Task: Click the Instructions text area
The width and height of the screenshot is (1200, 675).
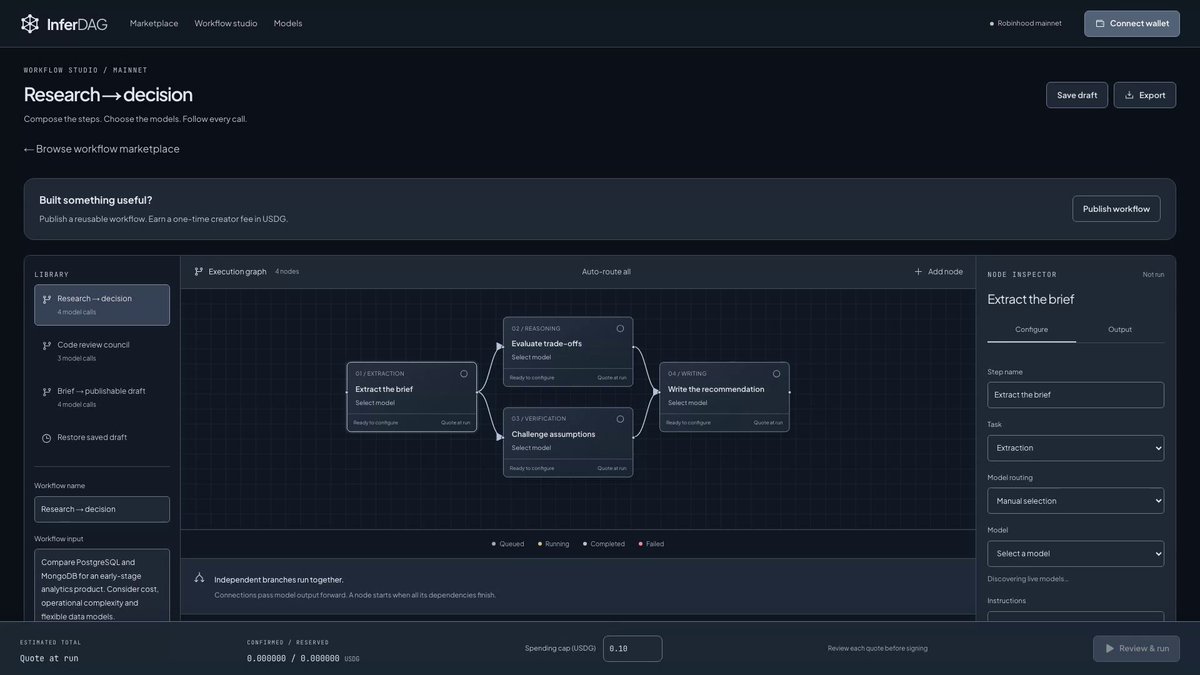Action: (x=1076, y=618)
